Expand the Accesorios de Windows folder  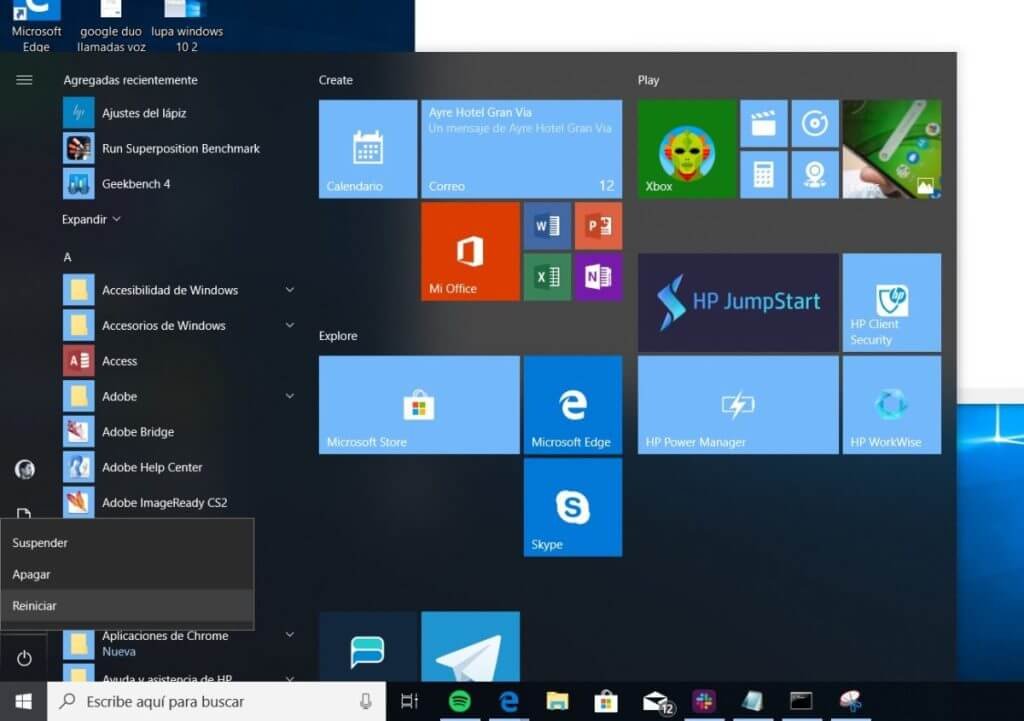coord(179,325)
